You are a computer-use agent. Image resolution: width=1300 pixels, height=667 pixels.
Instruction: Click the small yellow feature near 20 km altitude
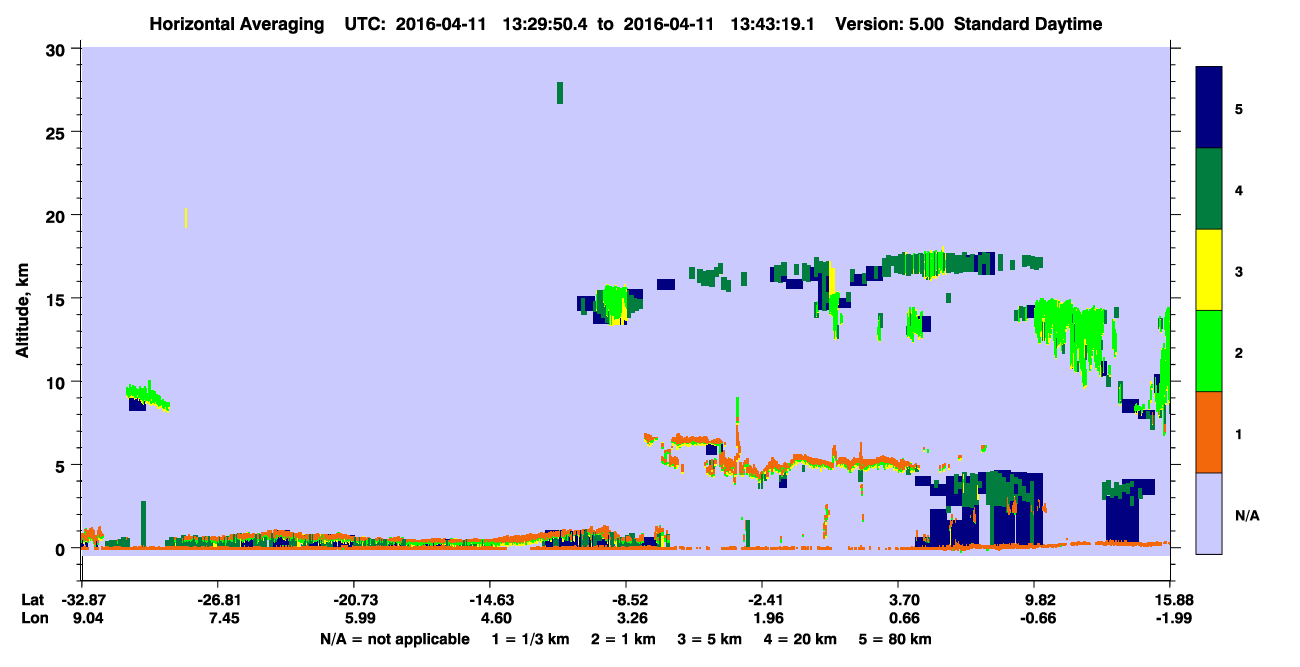click(186, 217)
